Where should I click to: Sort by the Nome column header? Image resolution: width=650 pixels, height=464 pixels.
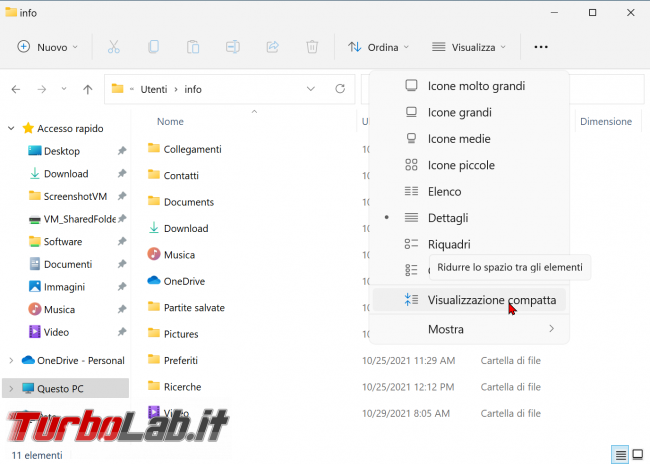coord(170,121)
